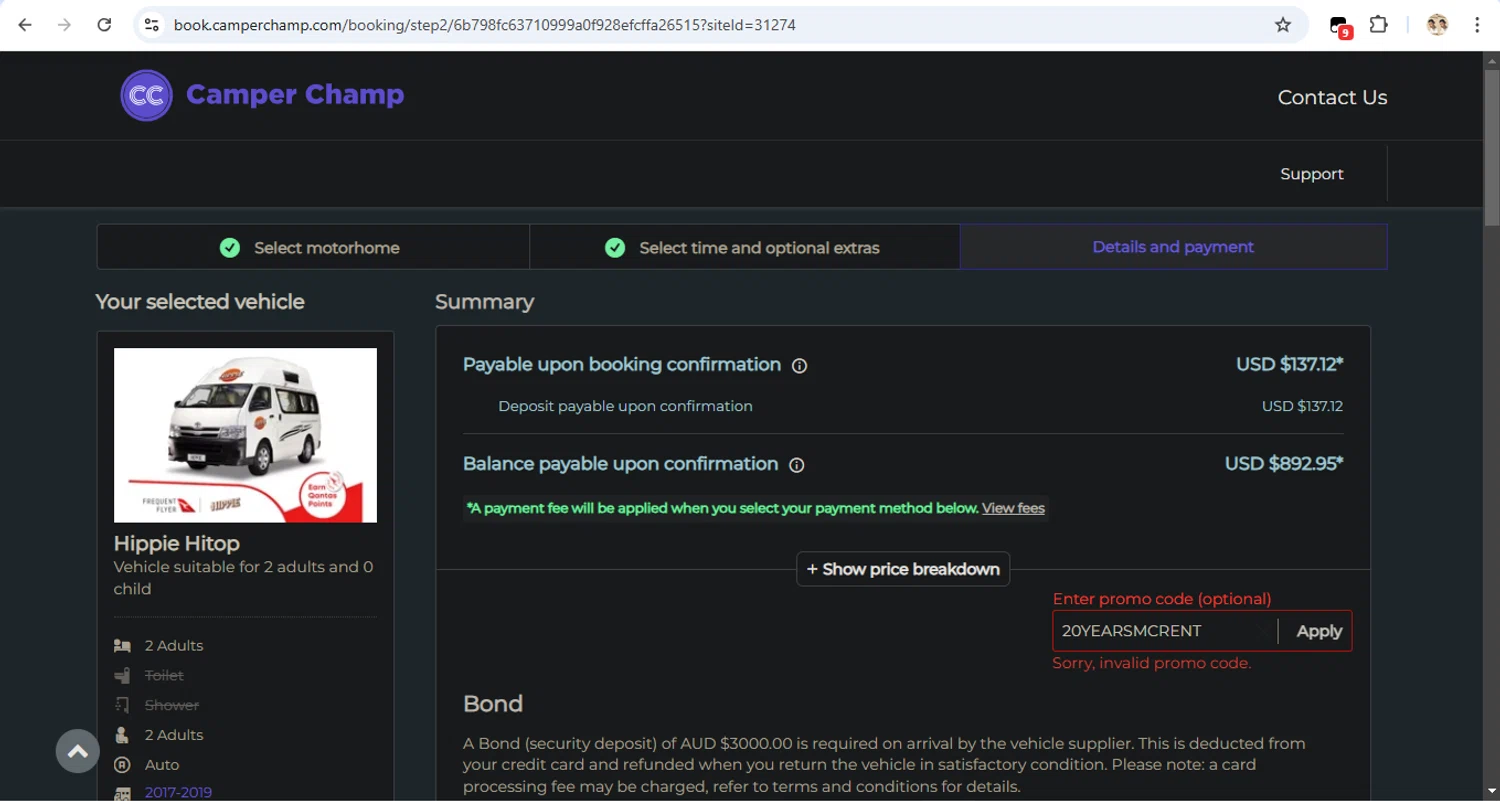Open Contact Us in header
Image resolution: width=1500 pixels, height=801 pixels.
[1332, 97]
